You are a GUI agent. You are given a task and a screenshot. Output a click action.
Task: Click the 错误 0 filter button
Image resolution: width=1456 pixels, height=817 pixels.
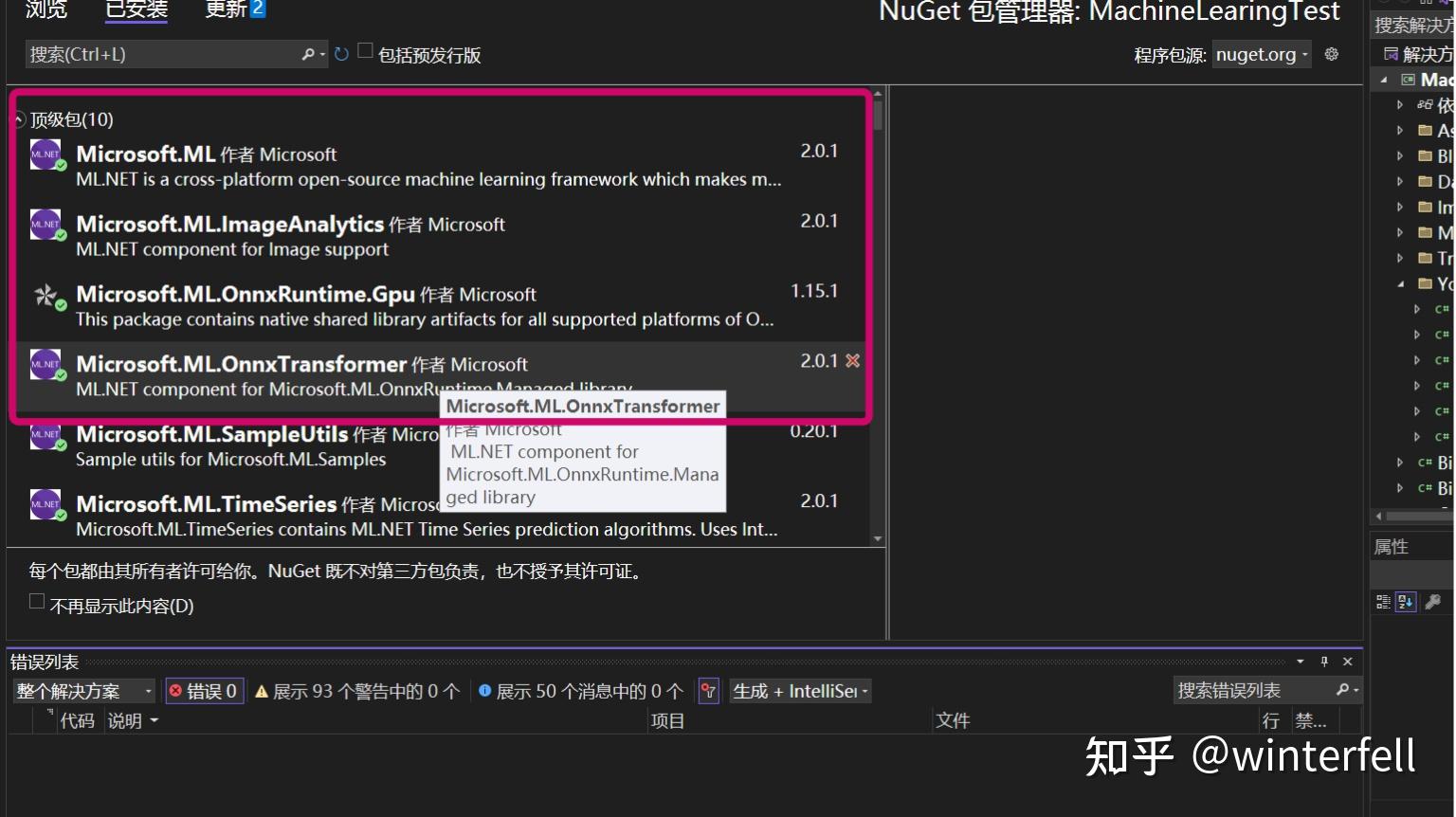tap(206, 691)
